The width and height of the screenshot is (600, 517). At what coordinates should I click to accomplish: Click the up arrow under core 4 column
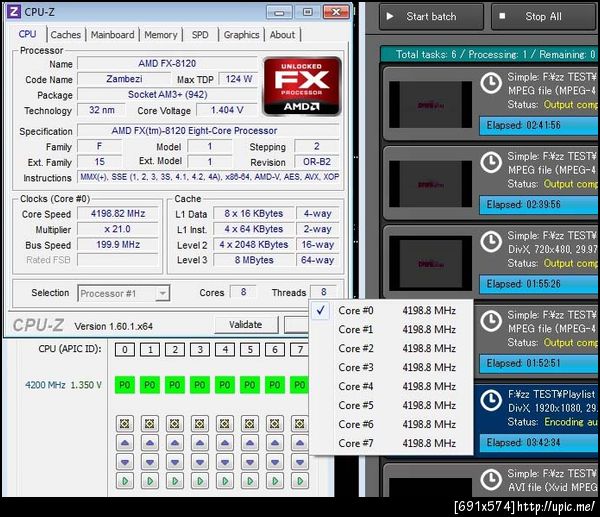click(225, 443)
